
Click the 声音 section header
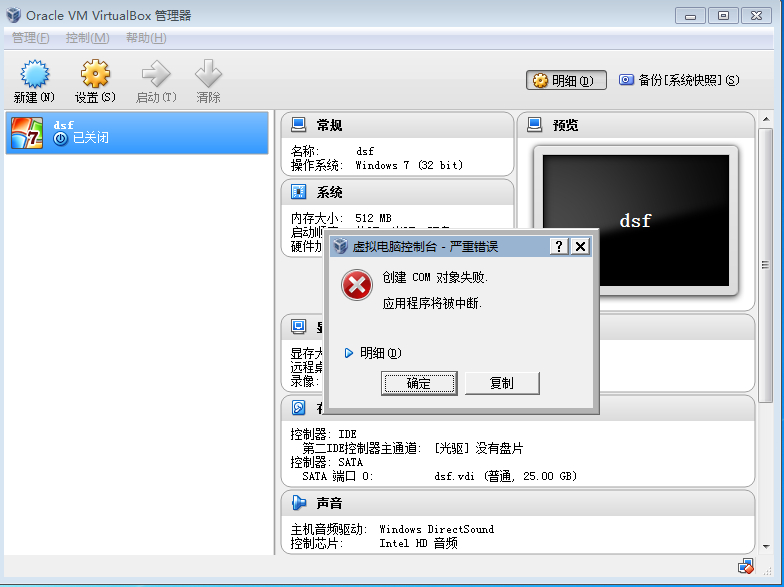(x=518, y=502)
